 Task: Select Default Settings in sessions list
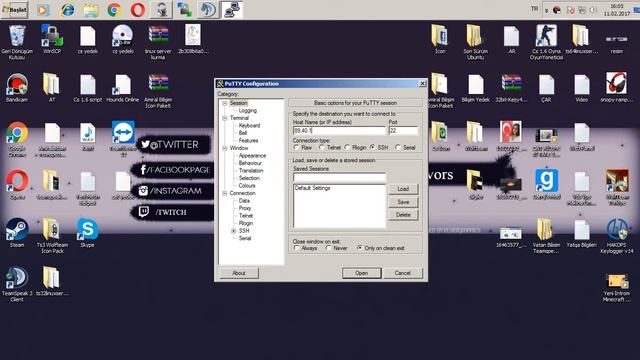pos(313,188)
